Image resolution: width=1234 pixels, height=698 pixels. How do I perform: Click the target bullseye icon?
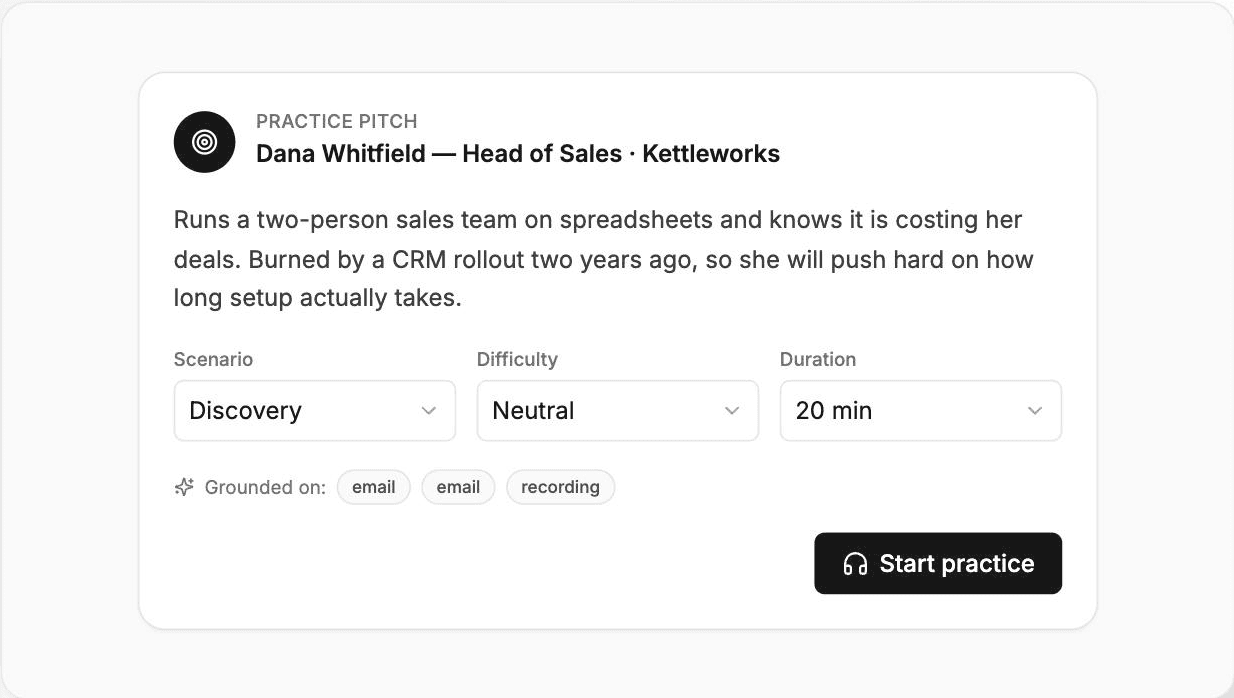coord(204,142)
